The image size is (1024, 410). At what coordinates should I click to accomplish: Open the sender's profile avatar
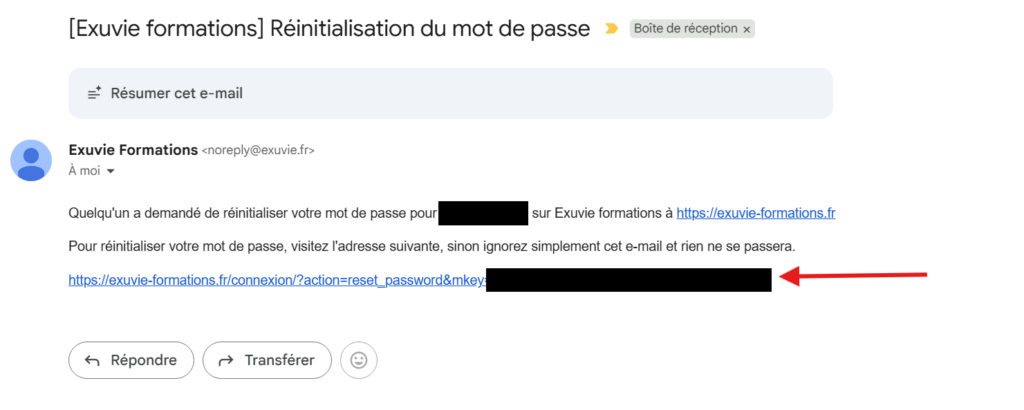[x=31, y=160]
